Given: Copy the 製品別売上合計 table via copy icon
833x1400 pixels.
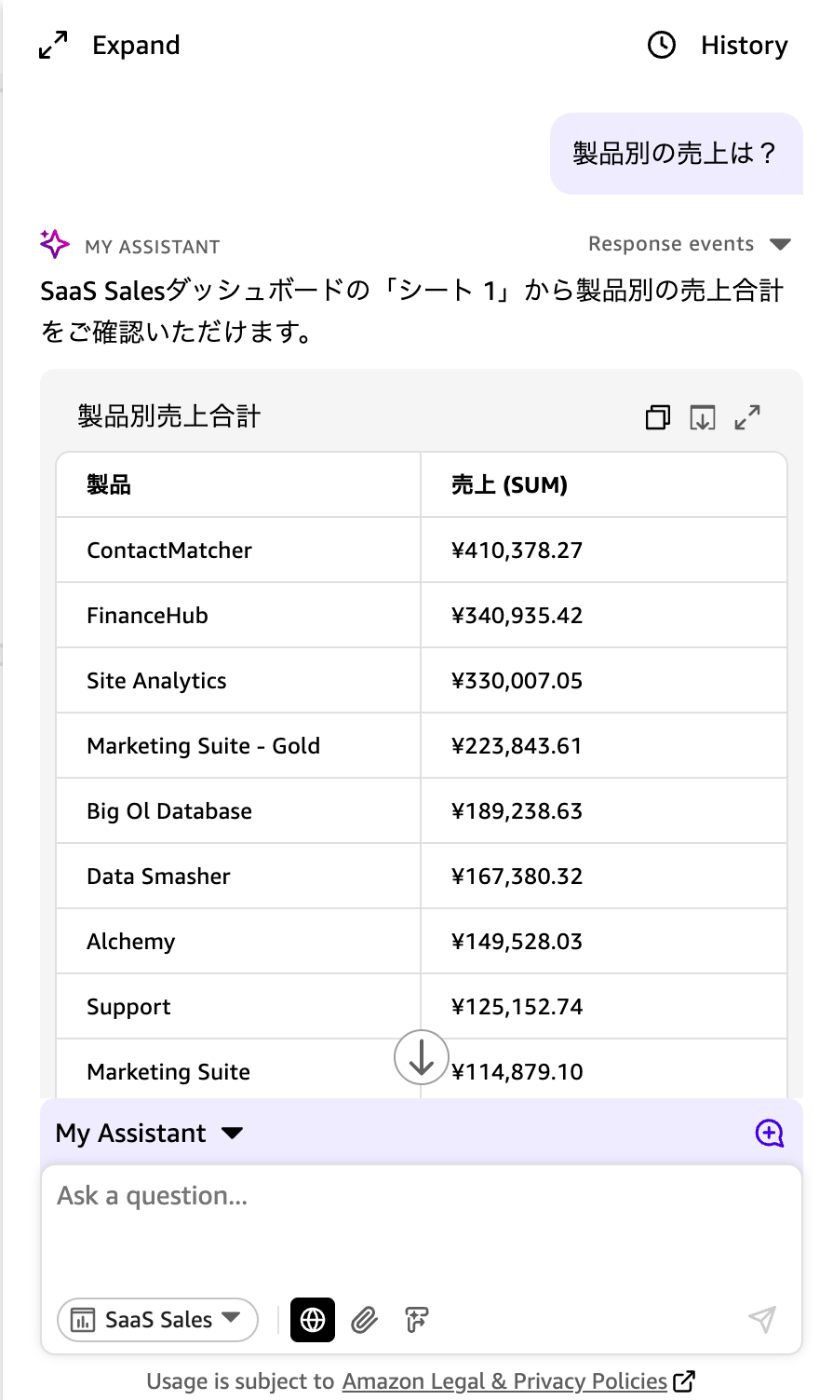Looking at the screenshot, I should click(x=658, y=417).
